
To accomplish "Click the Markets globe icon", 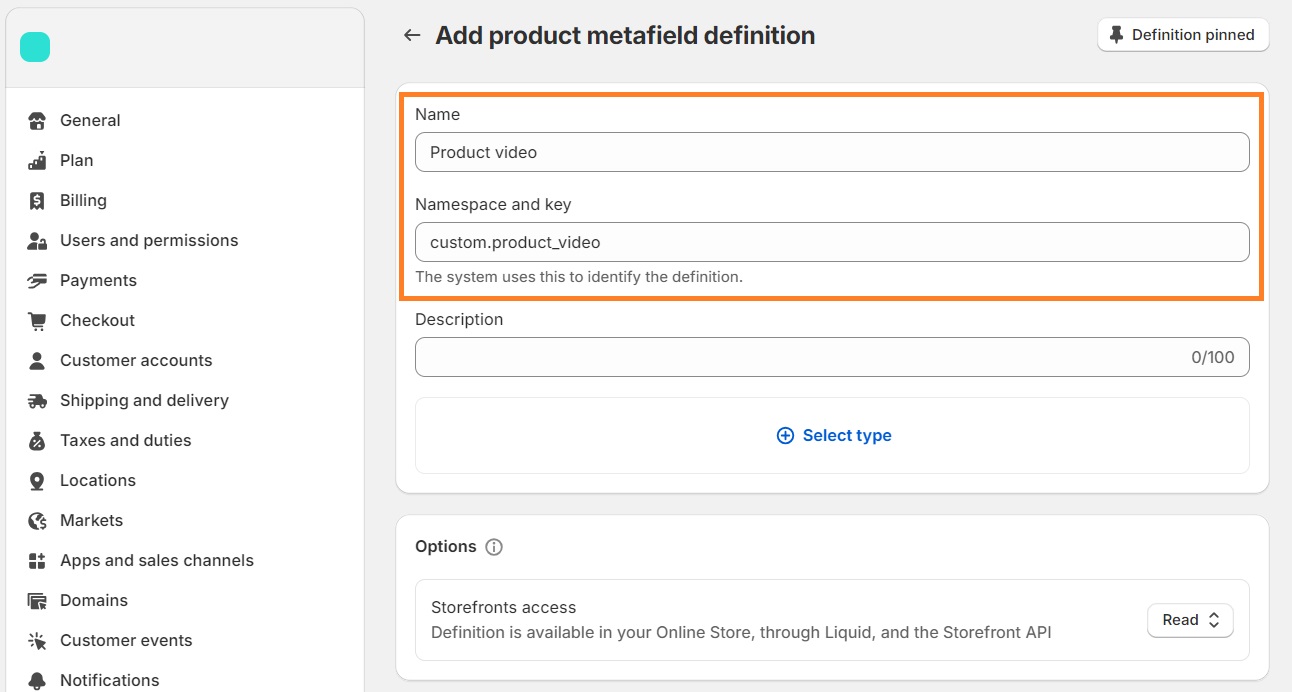I will click(37, 521).
